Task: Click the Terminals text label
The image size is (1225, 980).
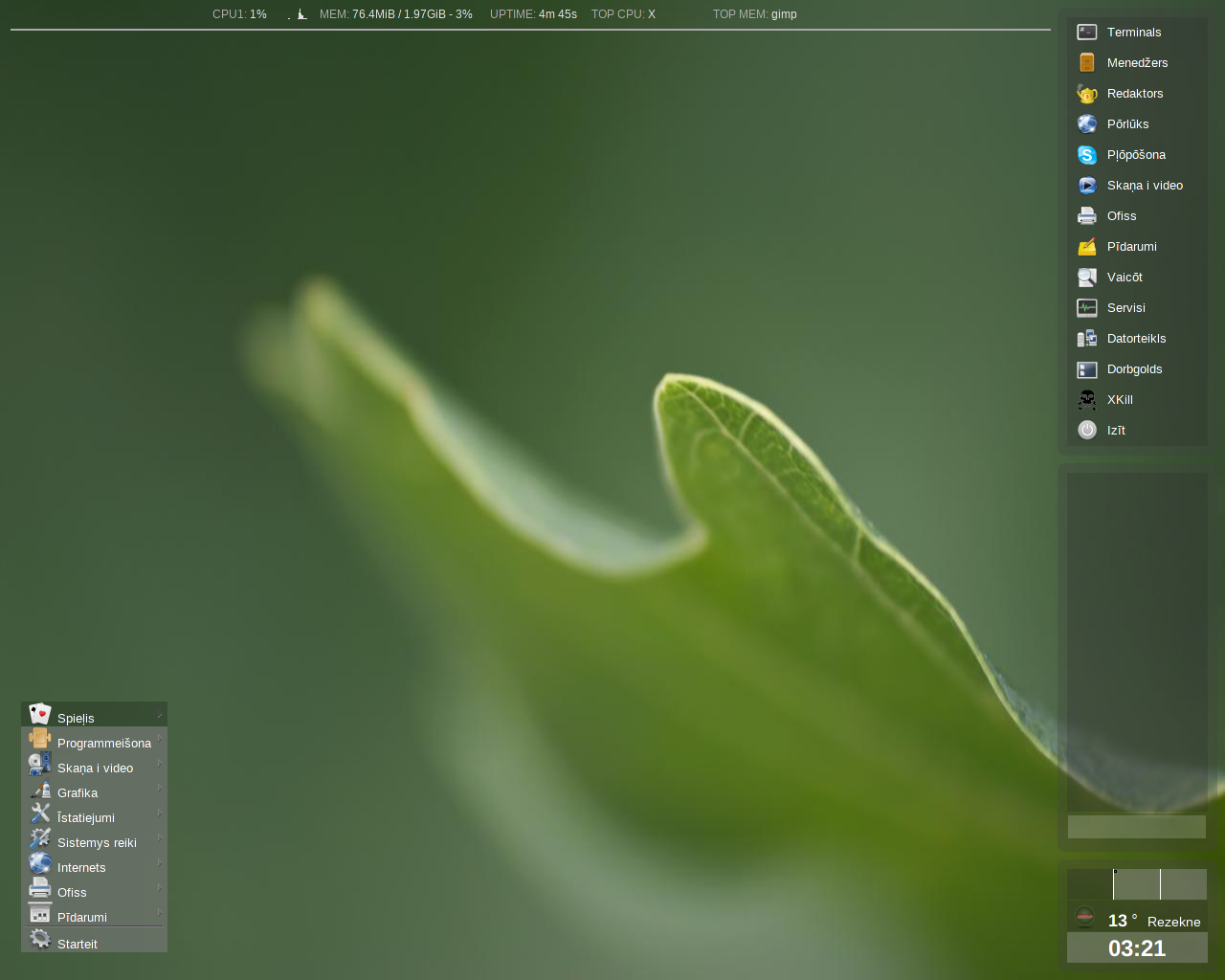Action: pyautogui.click(x=1134, y=33)
